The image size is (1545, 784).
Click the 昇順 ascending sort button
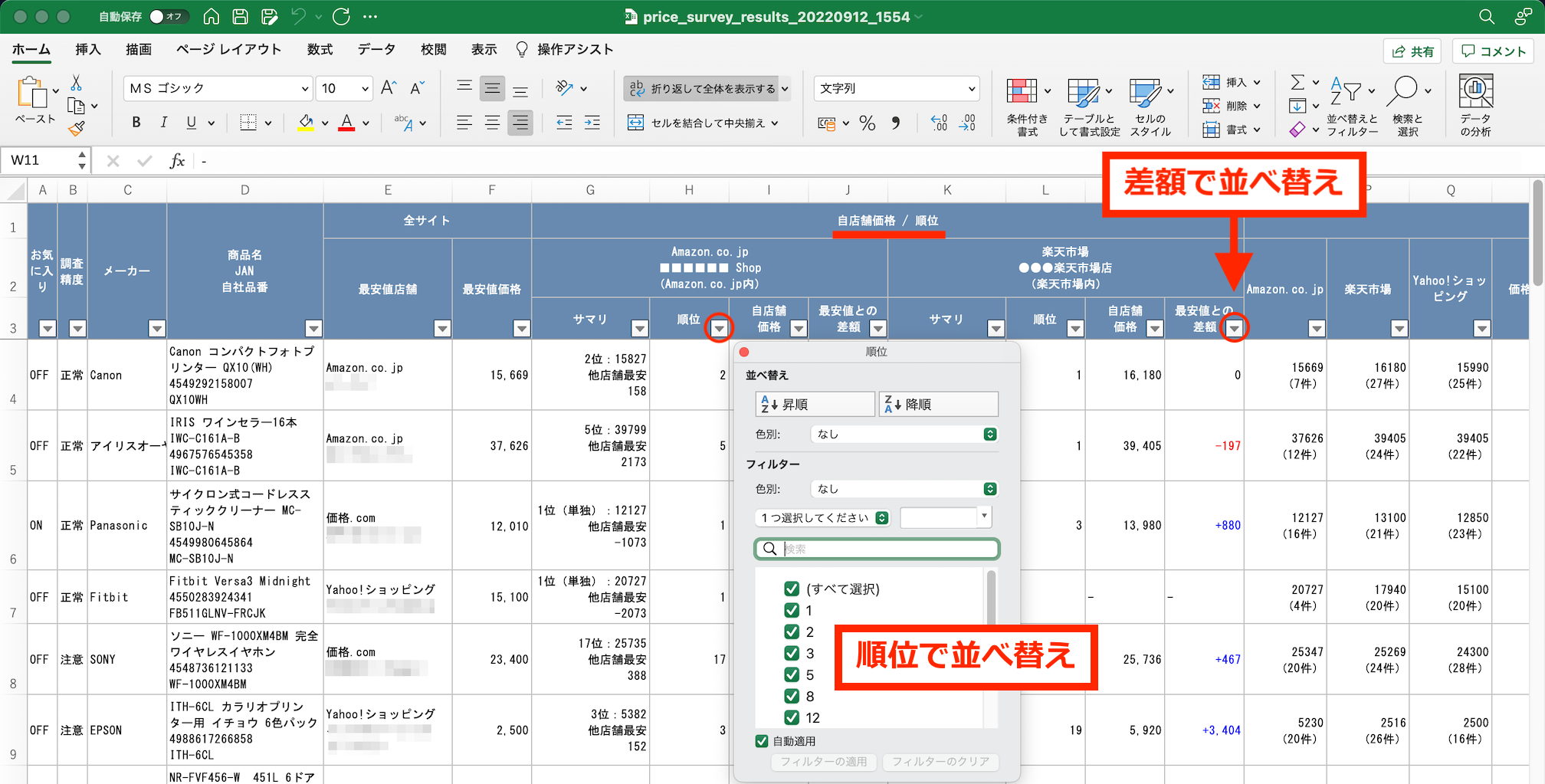click(814, 404)
